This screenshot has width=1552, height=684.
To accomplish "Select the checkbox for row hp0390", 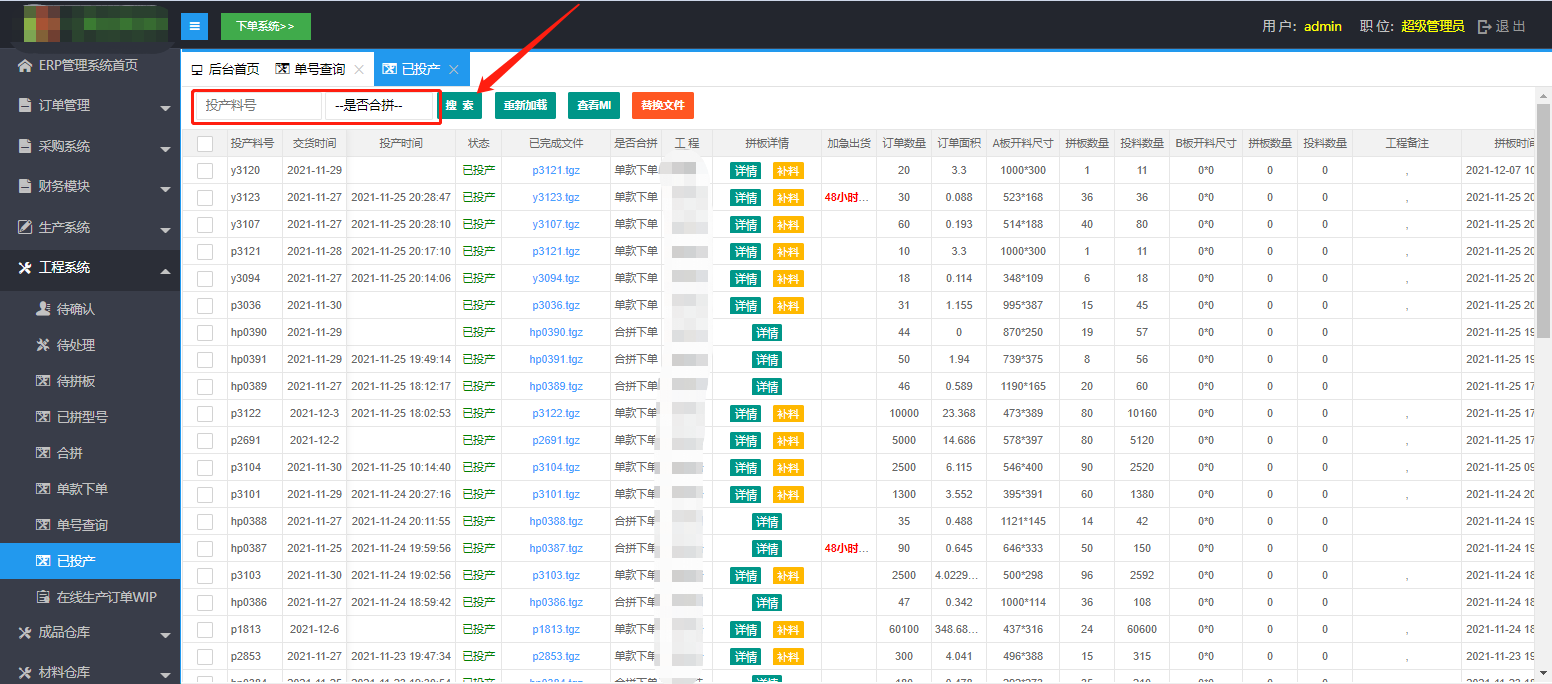I will [x=205, y=333].
